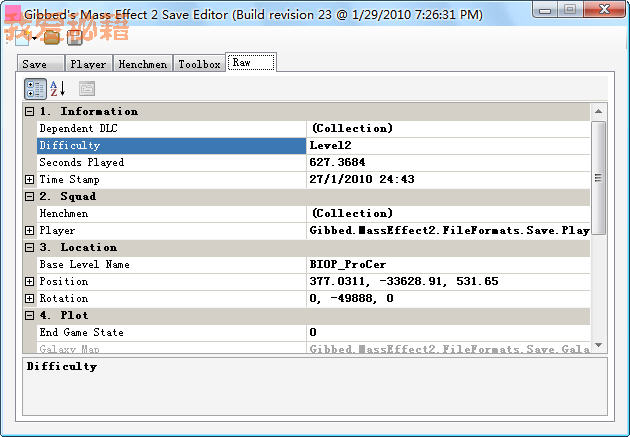Expand the Position property

coord(30,282)
